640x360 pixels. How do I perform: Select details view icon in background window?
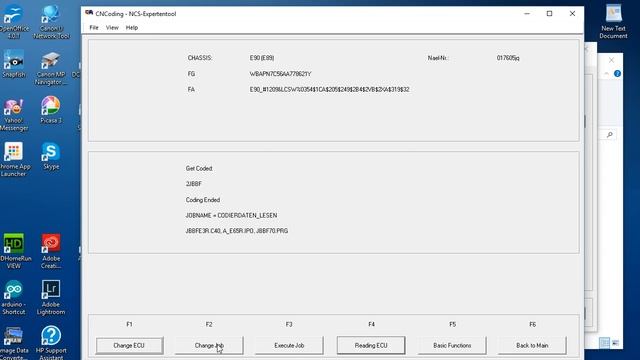click(x=604, y=343)
